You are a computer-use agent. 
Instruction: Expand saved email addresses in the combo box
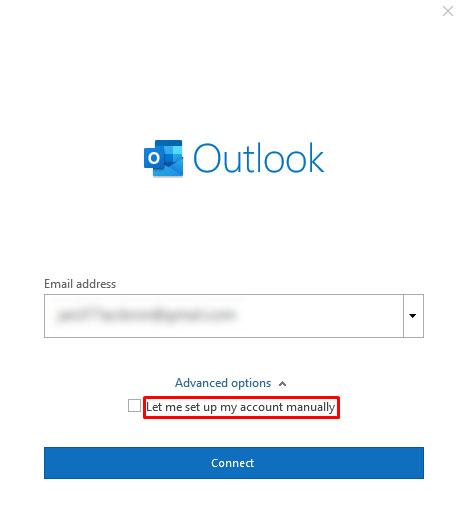click(x=413, y=316)
